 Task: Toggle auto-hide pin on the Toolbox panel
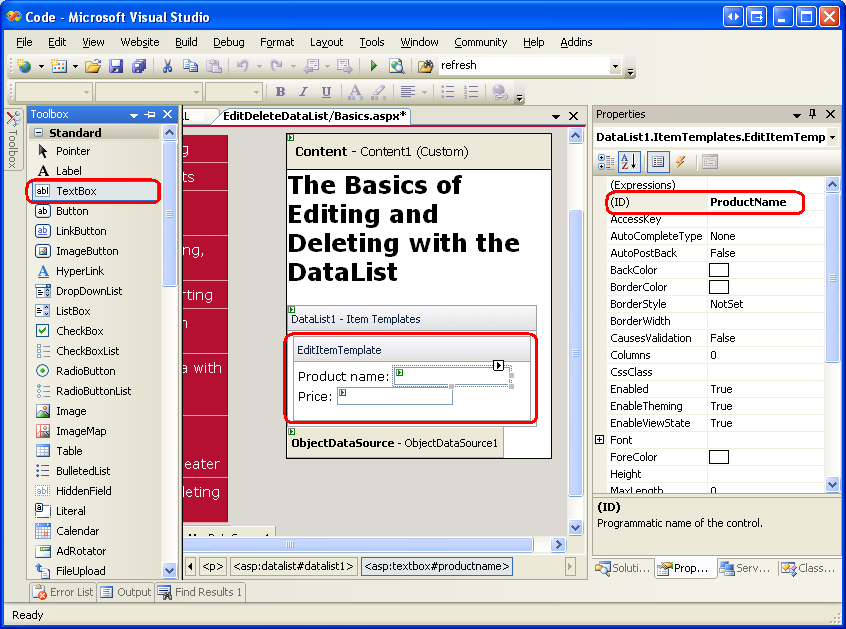(150, 114)
